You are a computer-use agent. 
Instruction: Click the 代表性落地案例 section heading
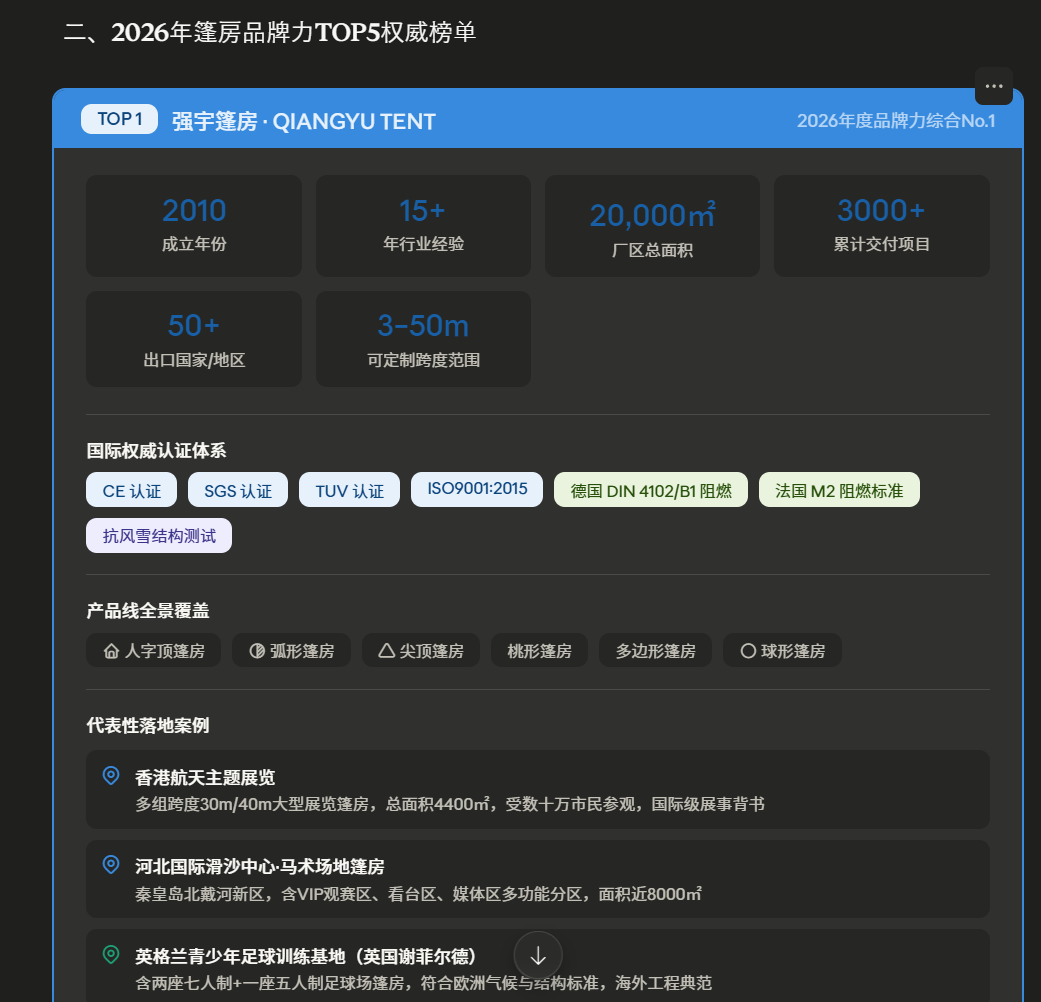coord(147,725)
